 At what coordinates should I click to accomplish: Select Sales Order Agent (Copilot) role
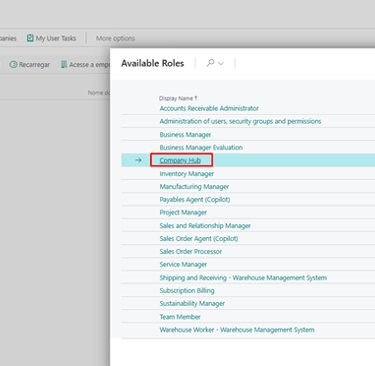[199, 239]
